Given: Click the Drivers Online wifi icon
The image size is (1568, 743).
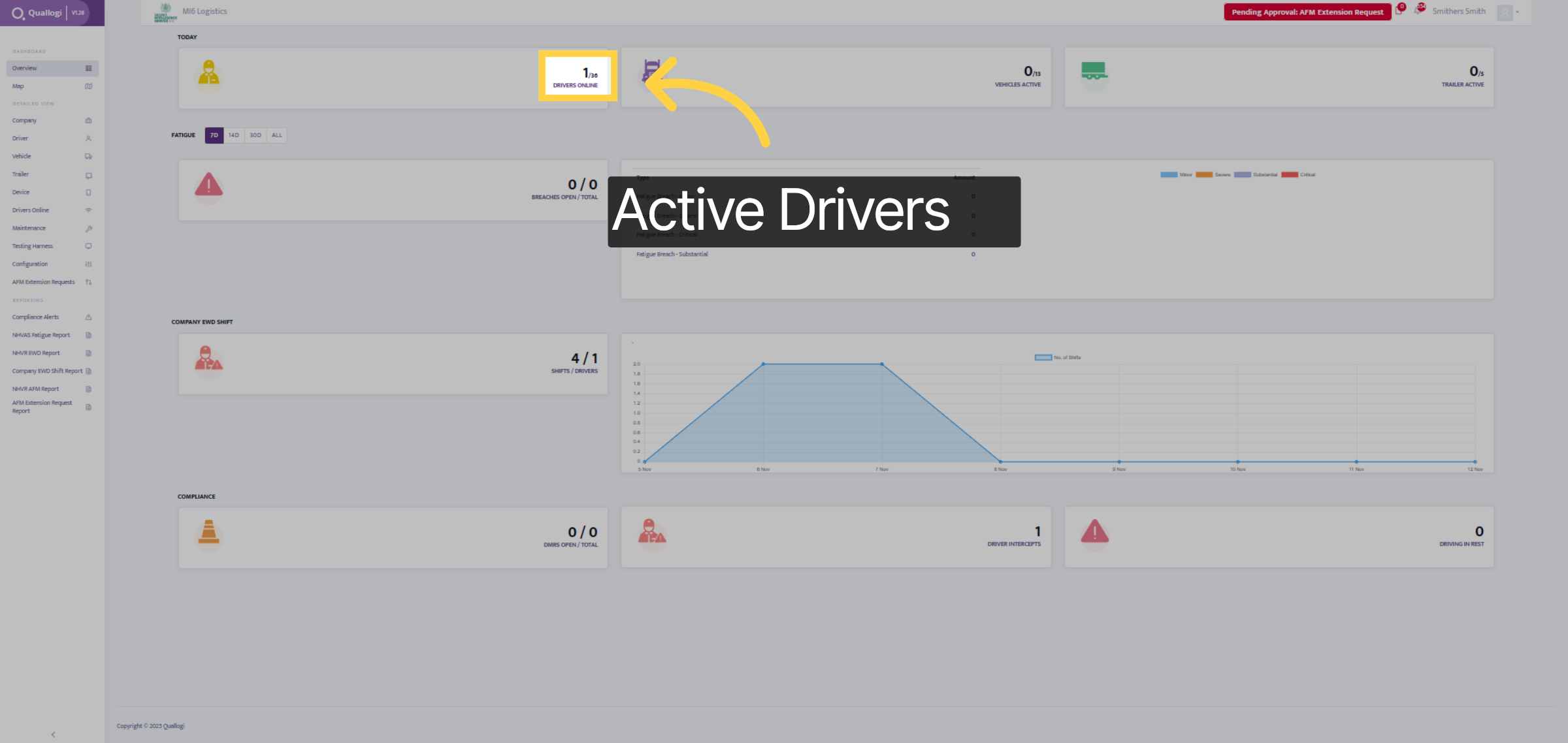Looking at the screenshot, I should tap(88, 210).
